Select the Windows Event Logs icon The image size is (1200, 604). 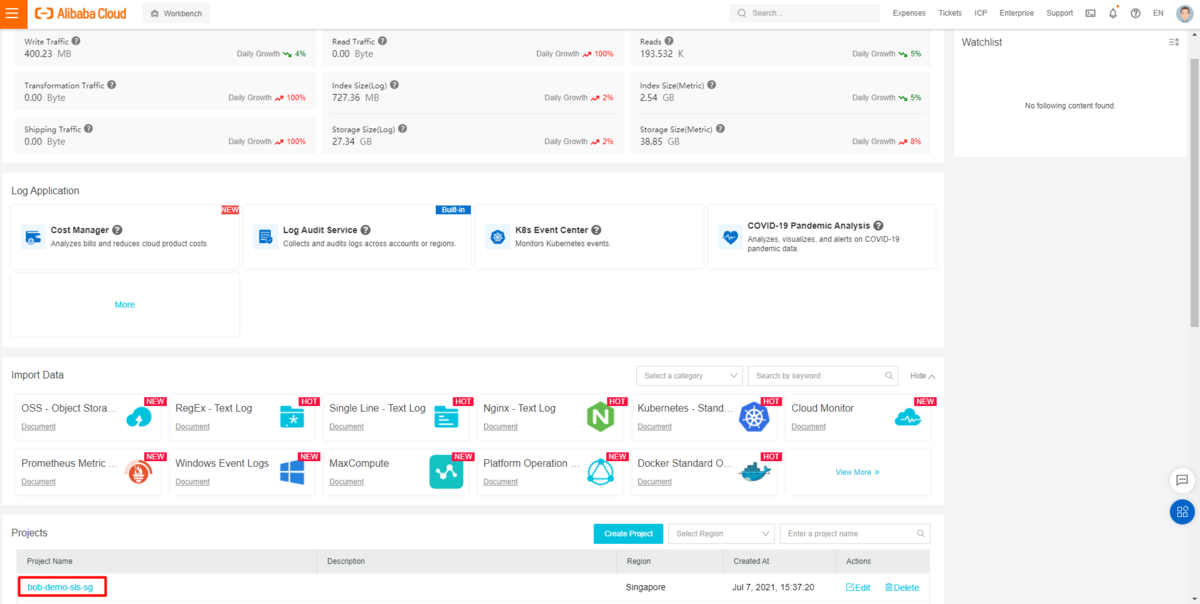(292, 472)
